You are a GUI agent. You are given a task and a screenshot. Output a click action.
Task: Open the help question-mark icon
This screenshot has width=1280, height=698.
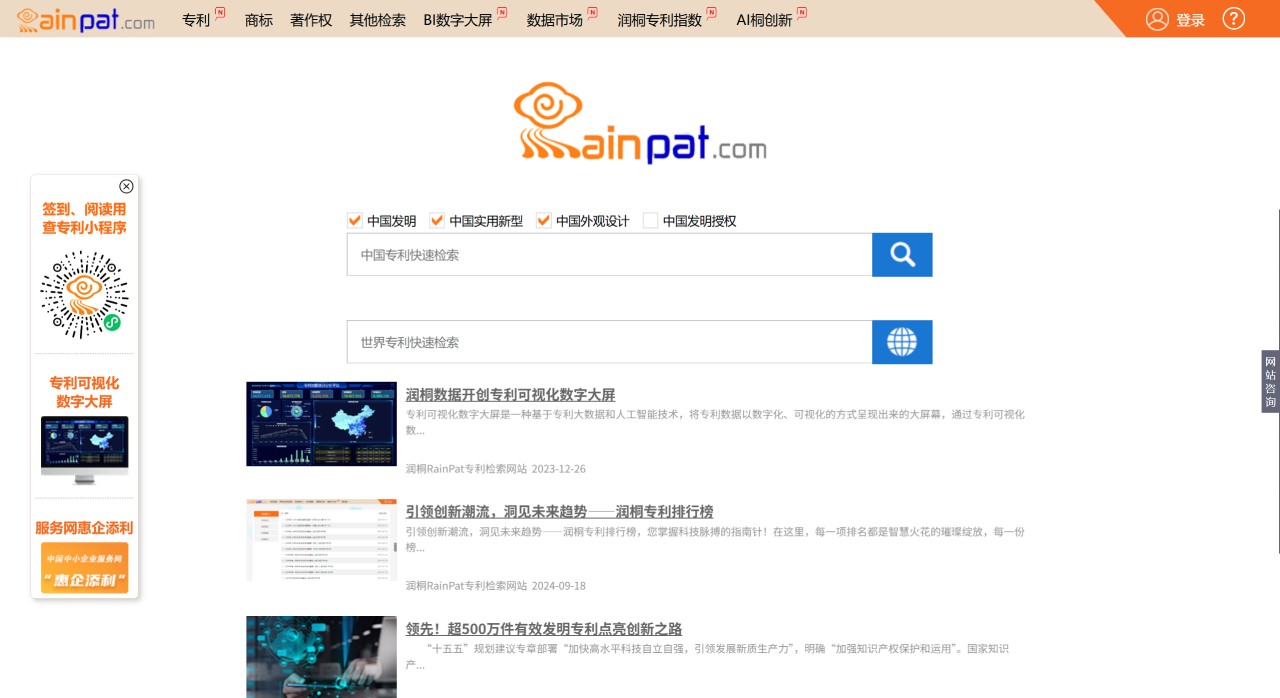click(1233, 18)
